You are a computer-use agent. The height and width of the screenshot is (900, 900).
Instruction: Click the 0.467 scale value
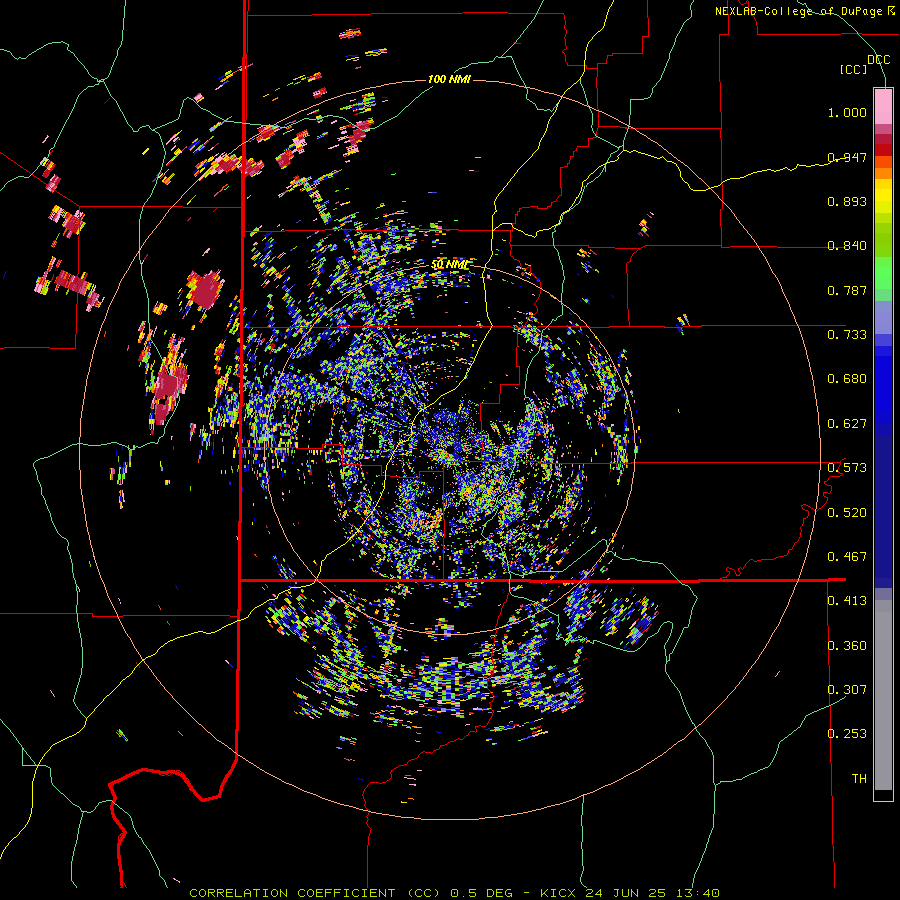(847, 557)
